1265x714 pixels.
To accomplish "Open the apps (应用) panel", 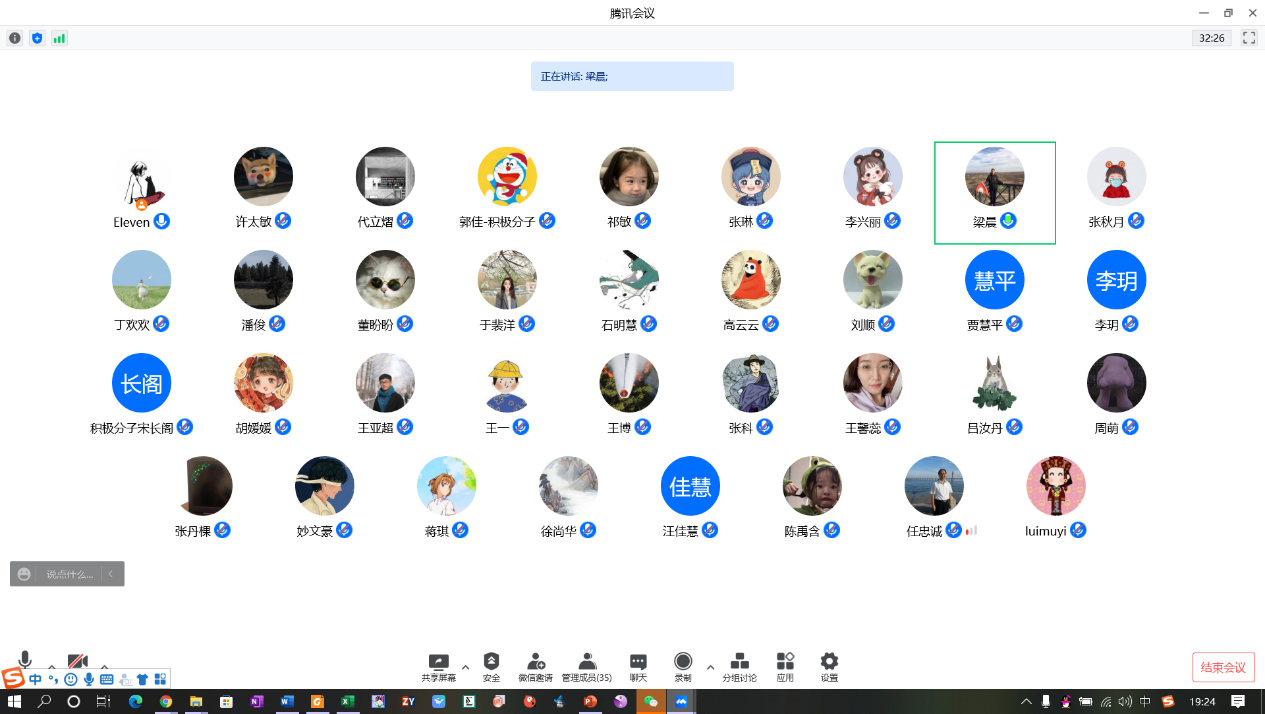I will tap(785, 666).
